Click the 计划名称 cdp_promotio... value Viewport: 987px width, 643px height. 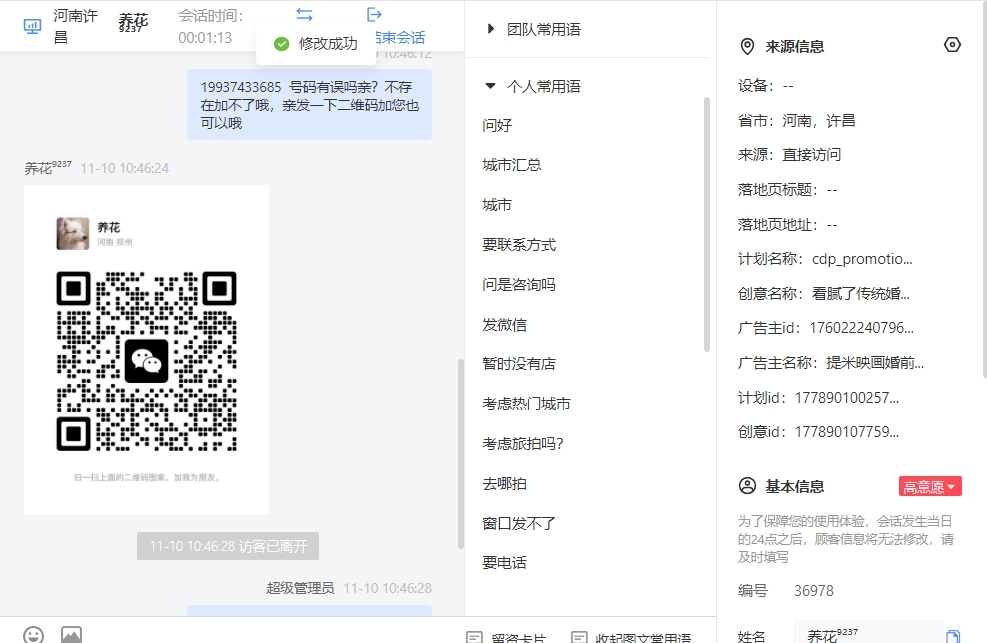(x=862, y=259)
